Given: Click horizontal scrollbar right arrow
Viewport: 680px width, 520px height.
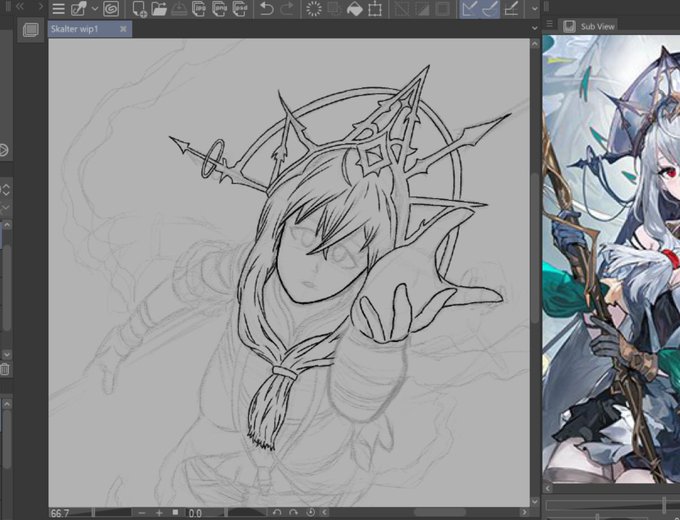Looking at the screenshot, I should [x=524, y=513].
